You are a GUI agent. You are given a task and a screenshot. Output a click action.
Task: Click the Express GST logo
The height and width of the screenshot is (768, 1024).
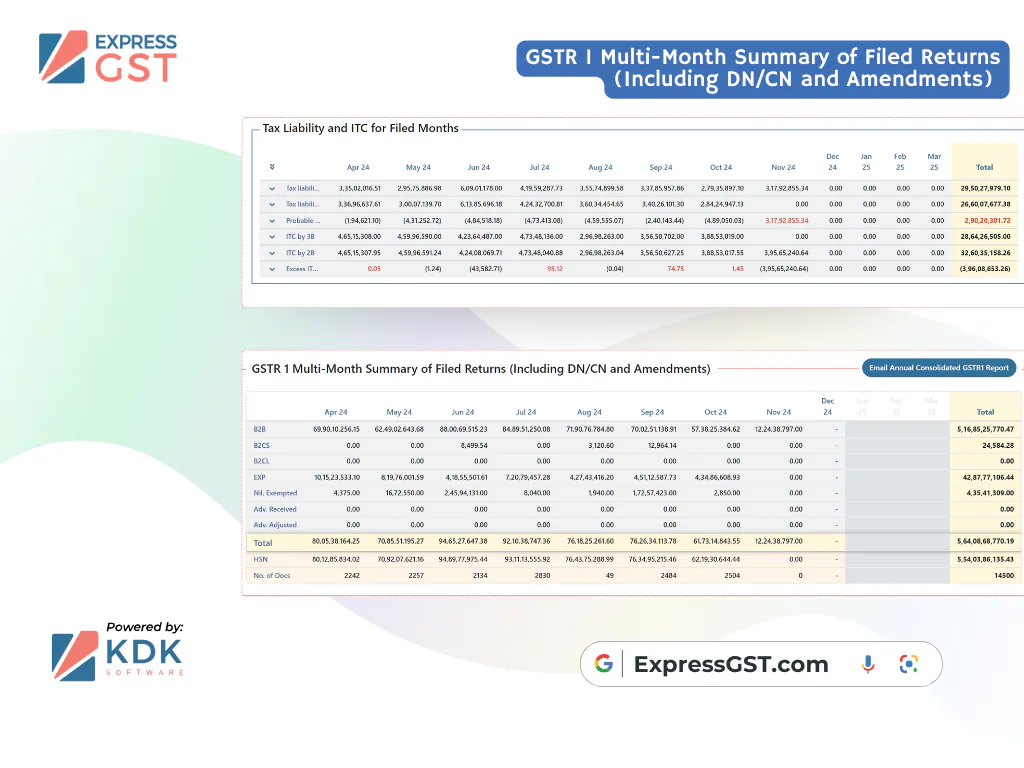coord(108,57)
